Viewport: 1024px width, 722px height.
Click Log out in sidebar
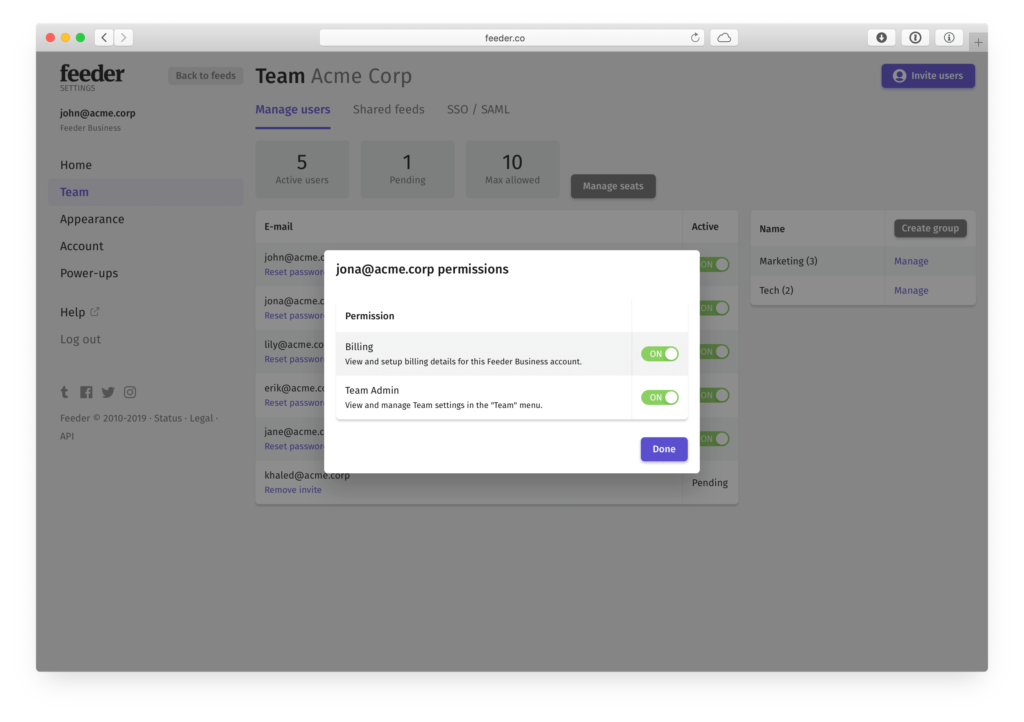coord(80,339)
